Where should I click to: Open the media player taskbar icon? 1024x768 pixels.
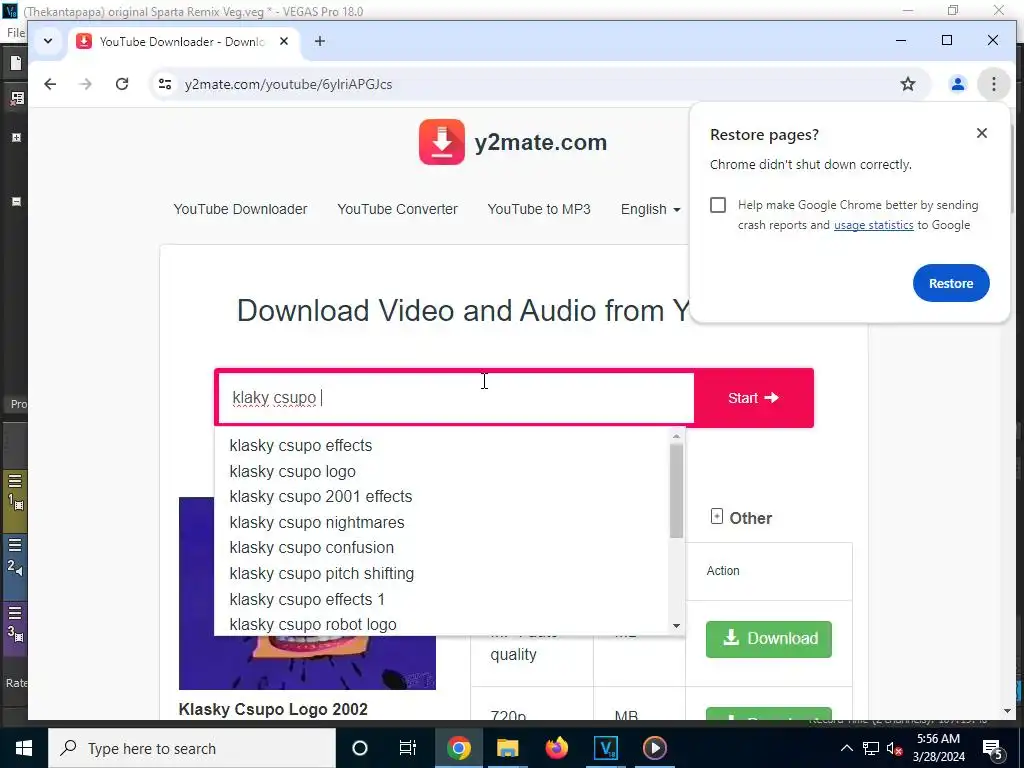click(654, 748)
